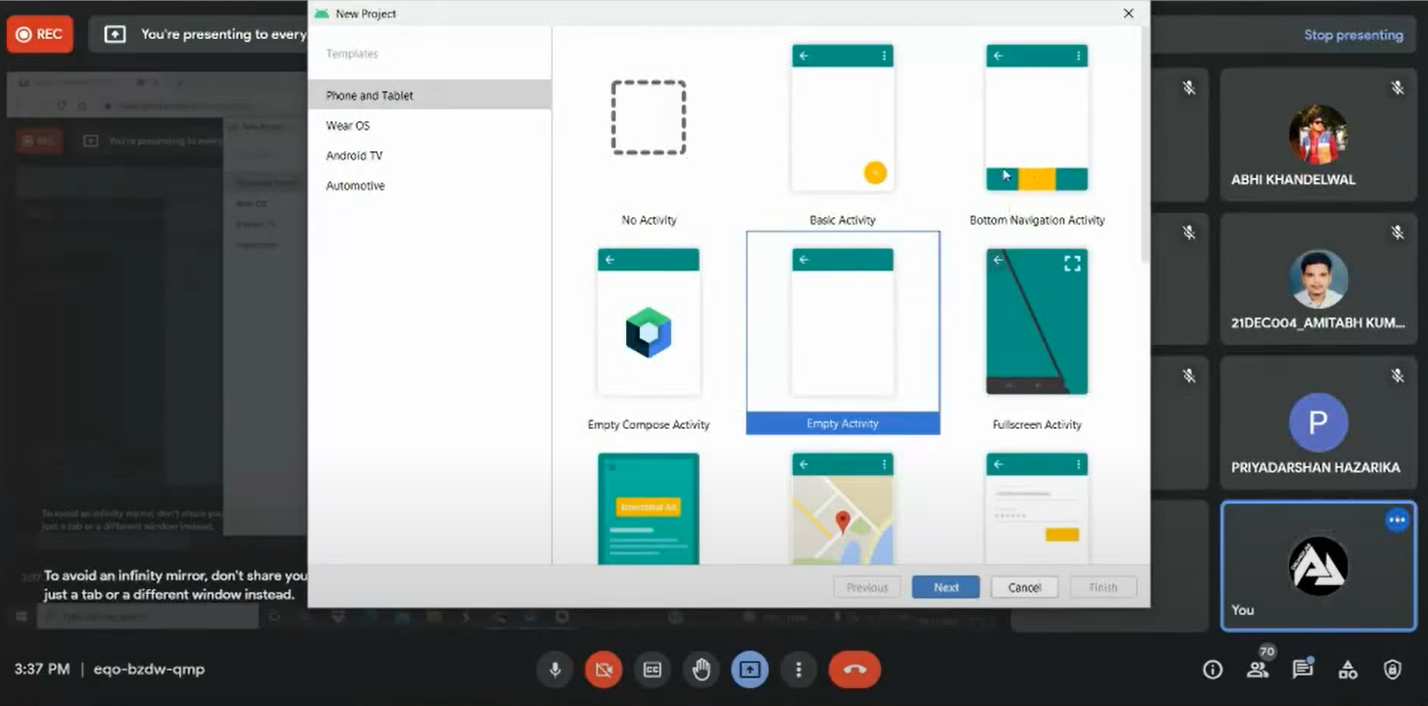
Task: Click Next in New Project dialog
Action: (946, 587)
